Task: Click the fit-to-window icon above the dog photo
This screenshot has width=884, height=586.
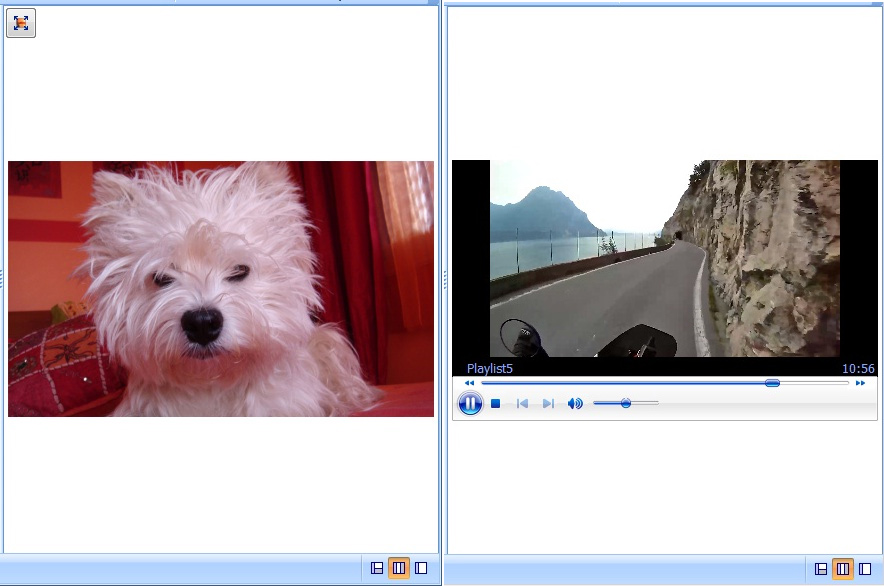Action: [x=21, y=23]
